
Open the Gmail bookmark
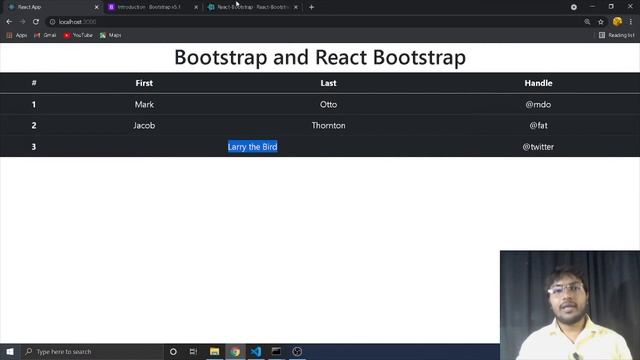click(x=45, y=35)
